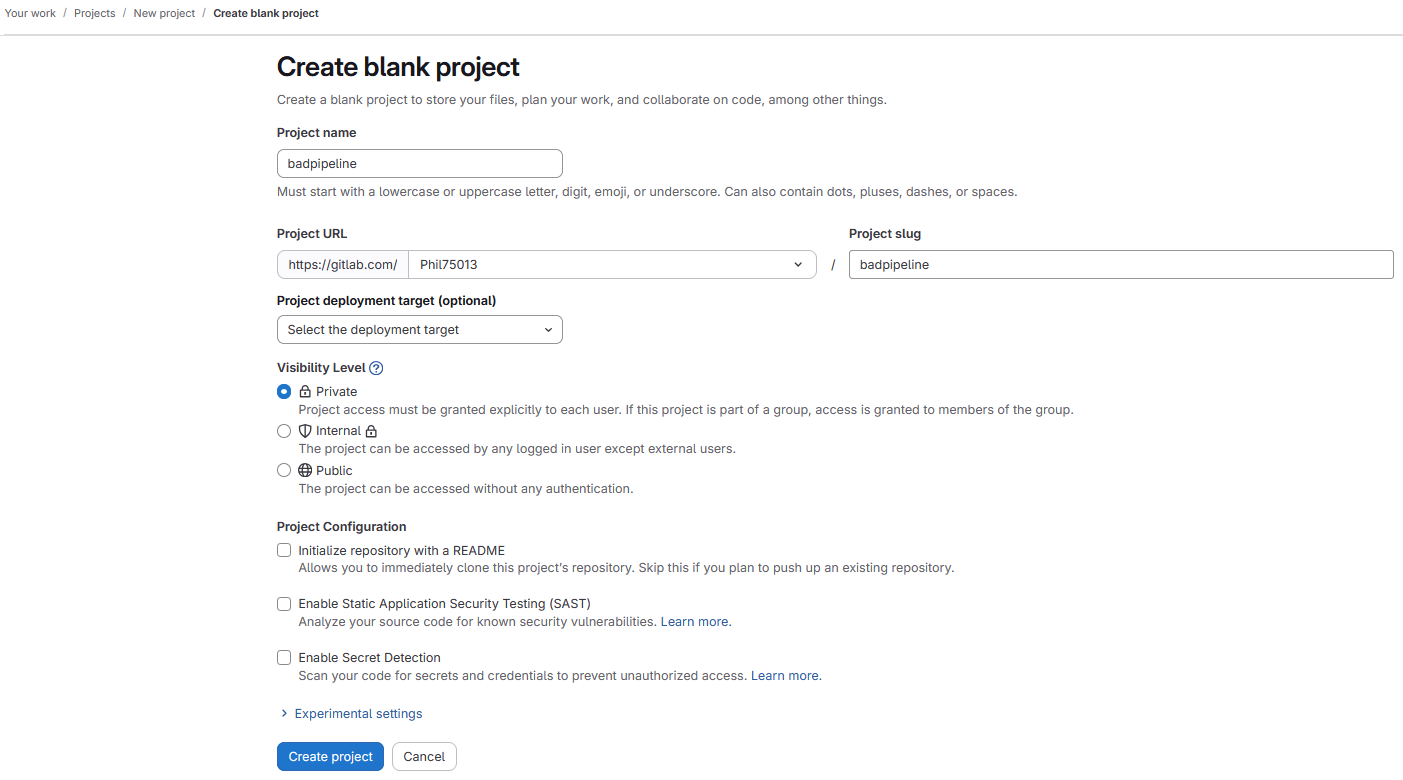Open the deployment target dropdown
This screenshot has height=780, width=1403.
tap(420, 330)
